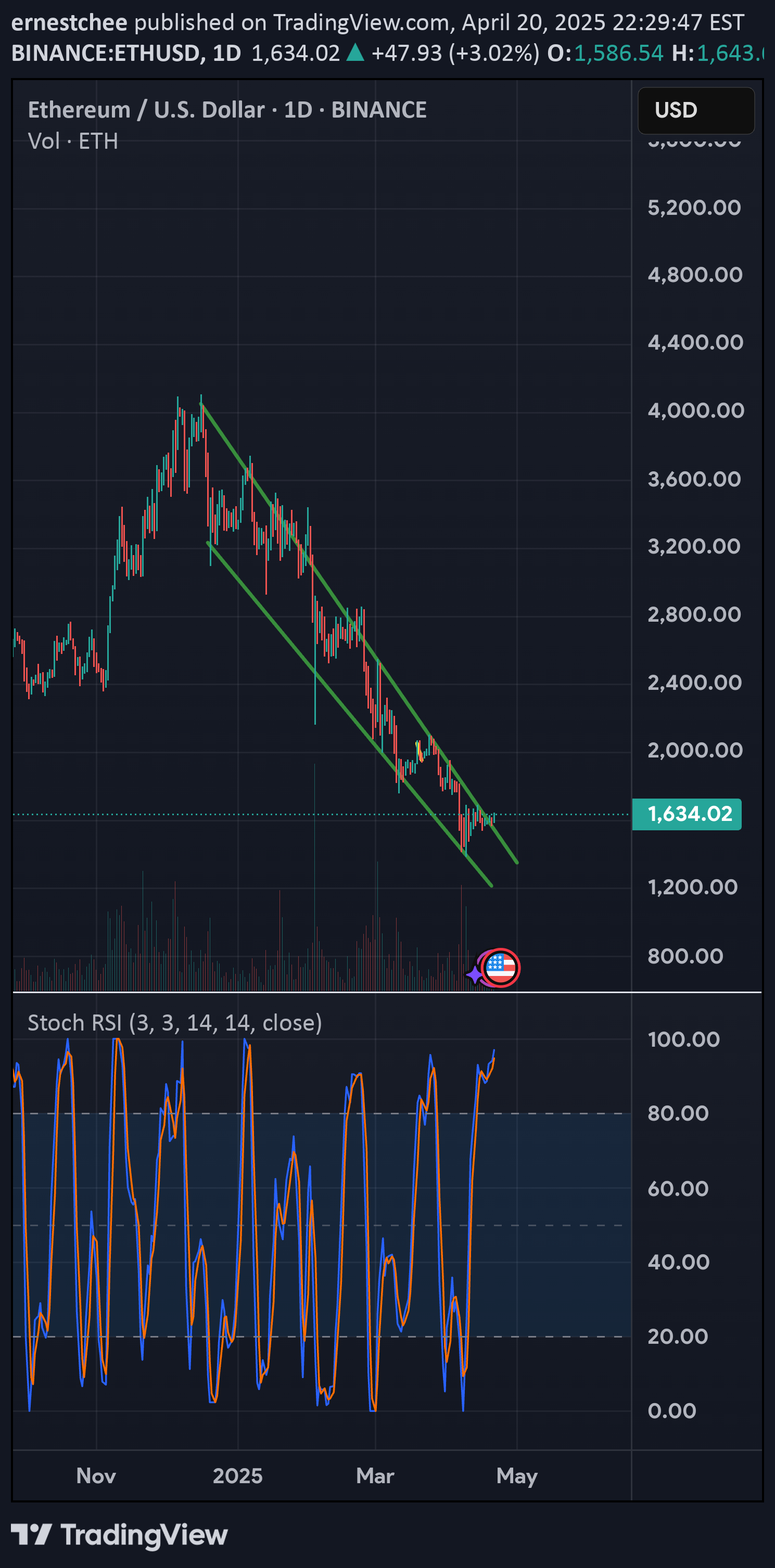Screen dimensions: 775x1568
Task: Click the 800.00 price axis label
Action: point(685,956)
